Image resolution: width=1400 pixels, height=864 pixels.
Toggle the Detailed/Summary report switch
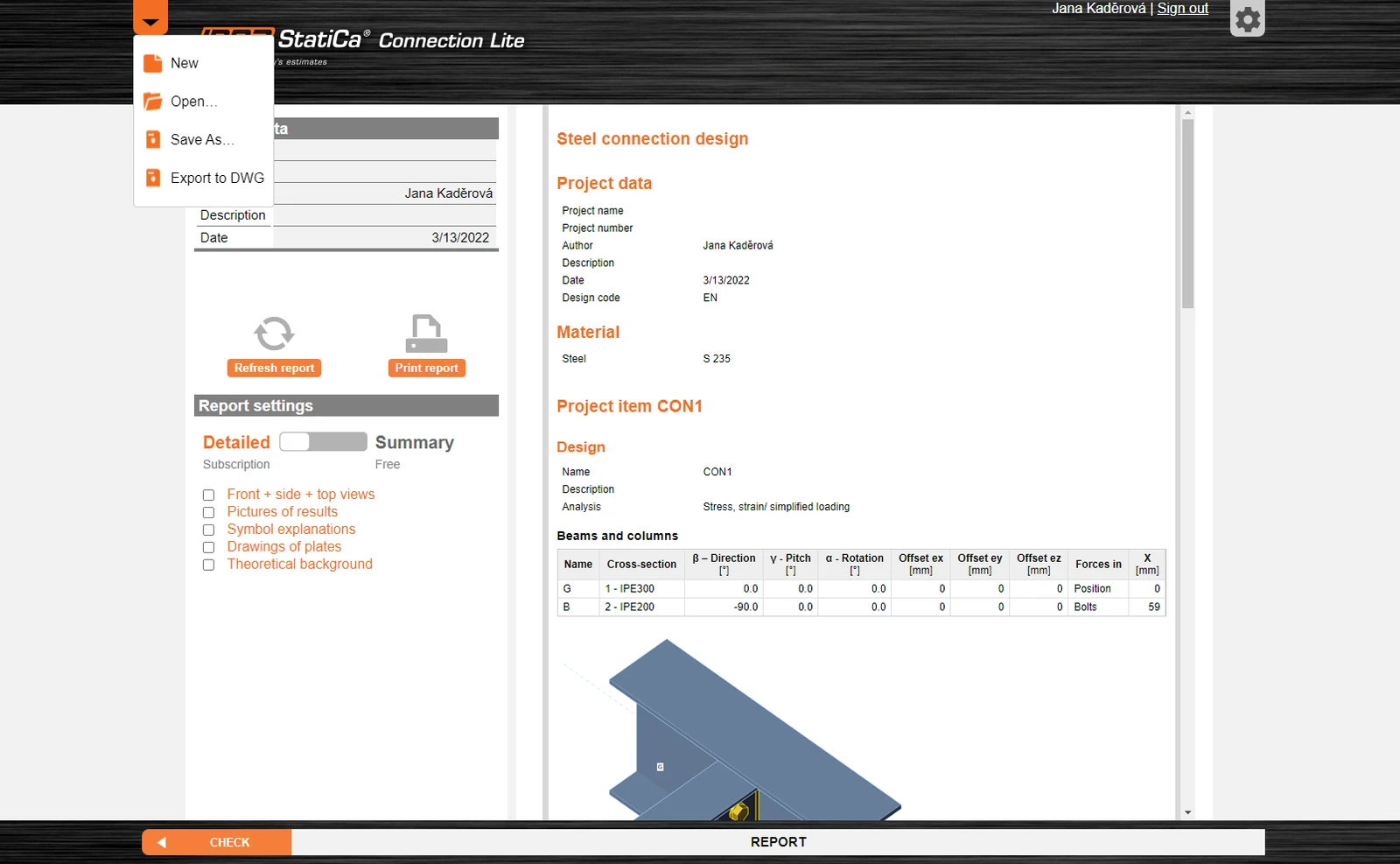pos(323,442)
